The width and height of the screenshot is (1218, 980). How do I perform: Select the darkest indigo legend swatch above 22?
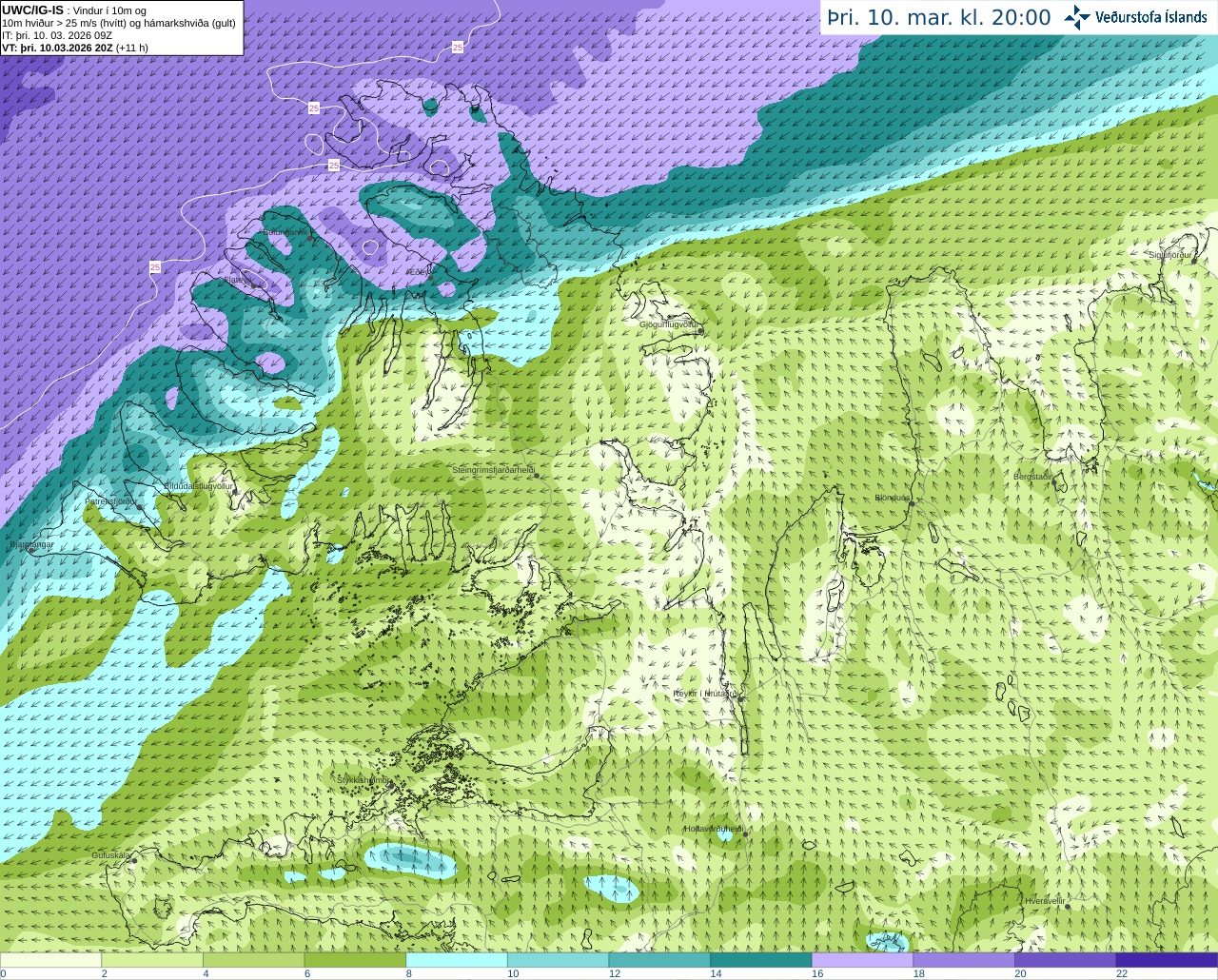tap(1167, 960)
